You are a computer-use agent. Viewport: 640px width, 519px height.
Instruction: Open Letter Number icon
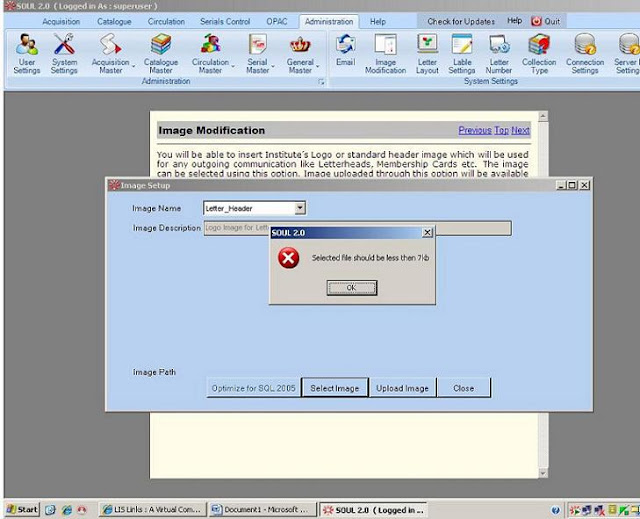[499, 44]
